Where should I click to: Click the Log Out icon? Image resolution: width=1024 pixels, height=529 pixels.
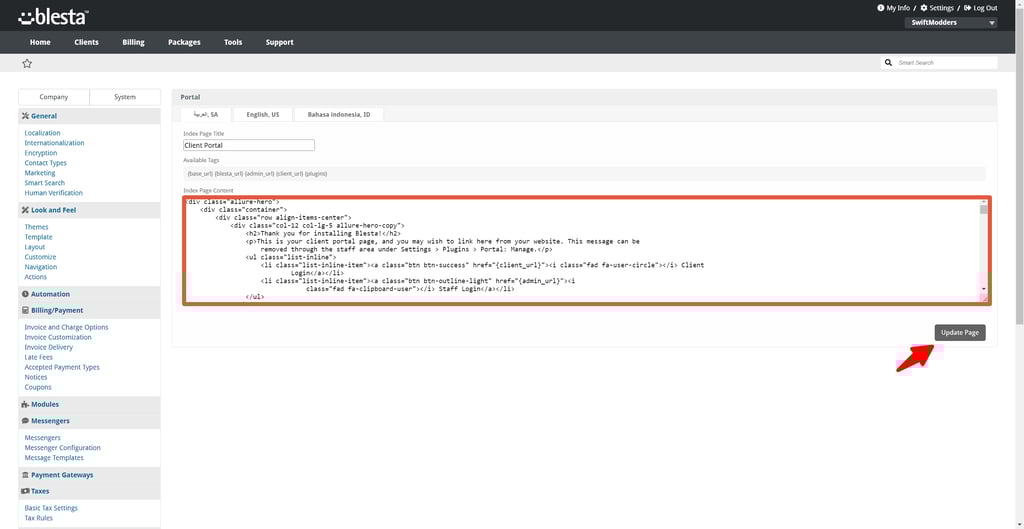point(967,8)
